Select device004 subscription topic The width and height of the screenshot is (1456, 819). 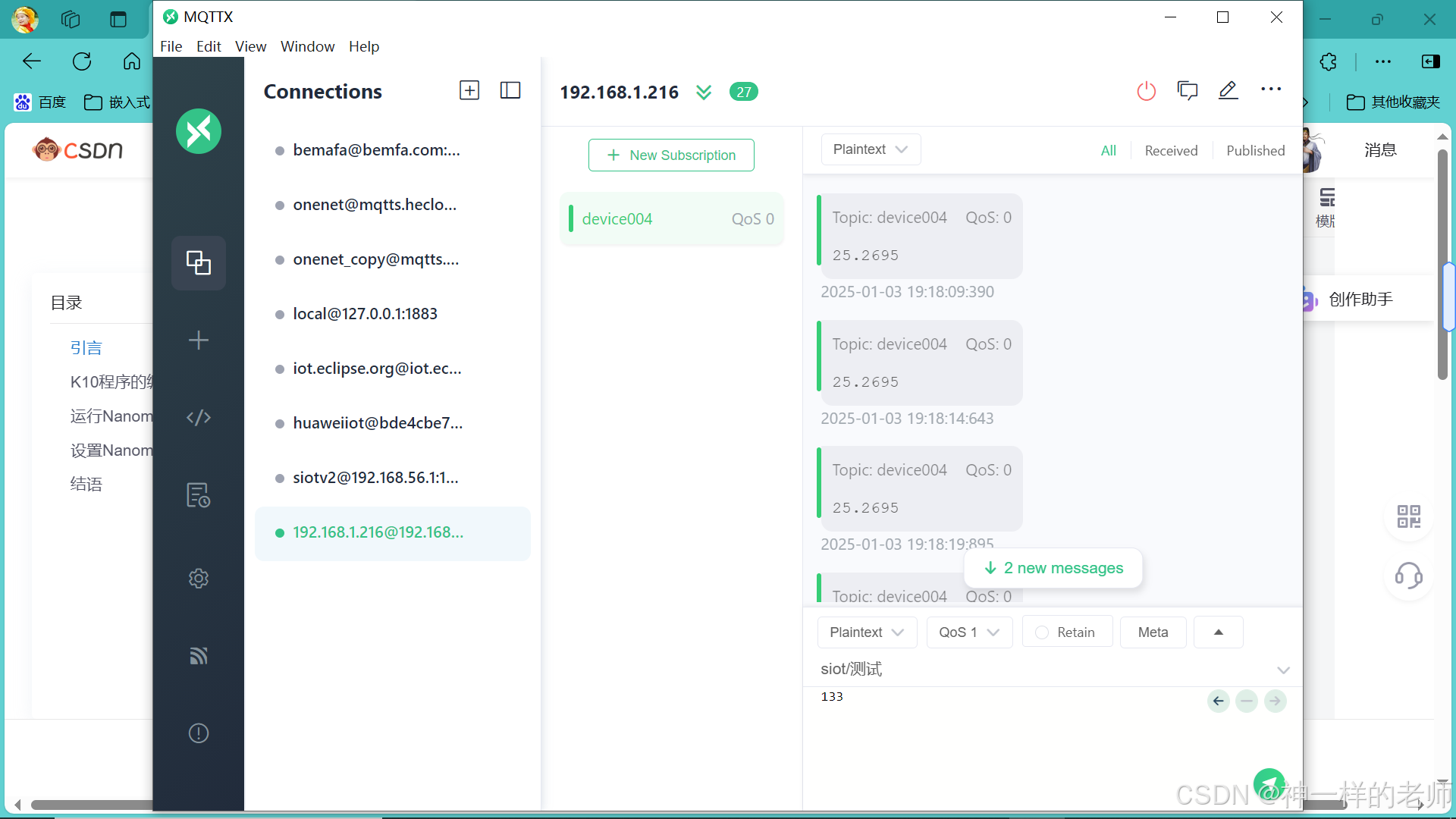click(672, 218)
